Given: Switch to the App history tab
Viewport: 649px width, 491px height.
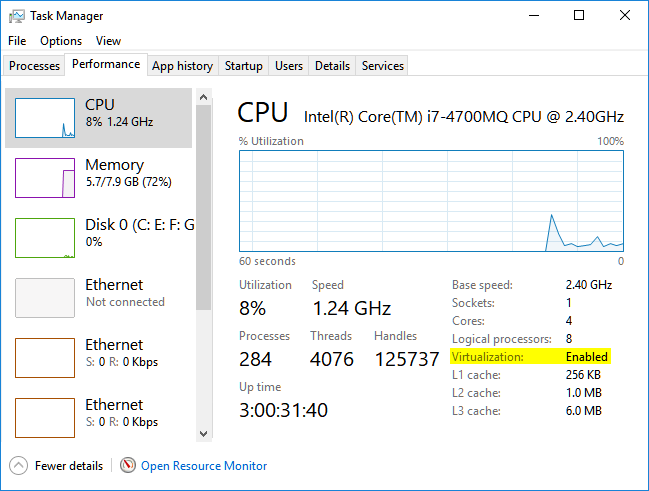Looking at the screenshot, I should point(182,66).
